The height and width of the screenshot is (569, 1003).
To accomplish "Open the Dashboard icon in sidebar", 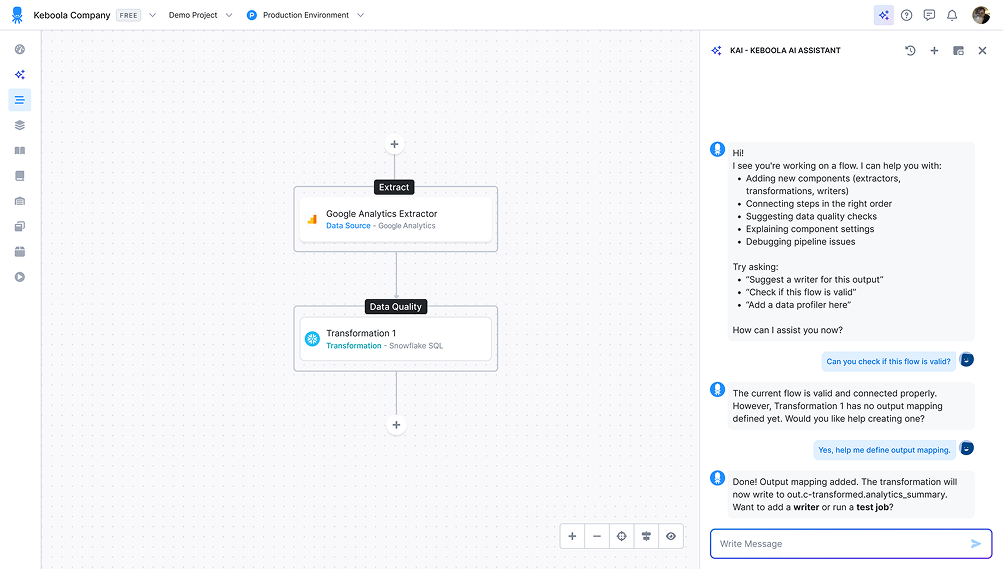I will [x=20, y=49].
